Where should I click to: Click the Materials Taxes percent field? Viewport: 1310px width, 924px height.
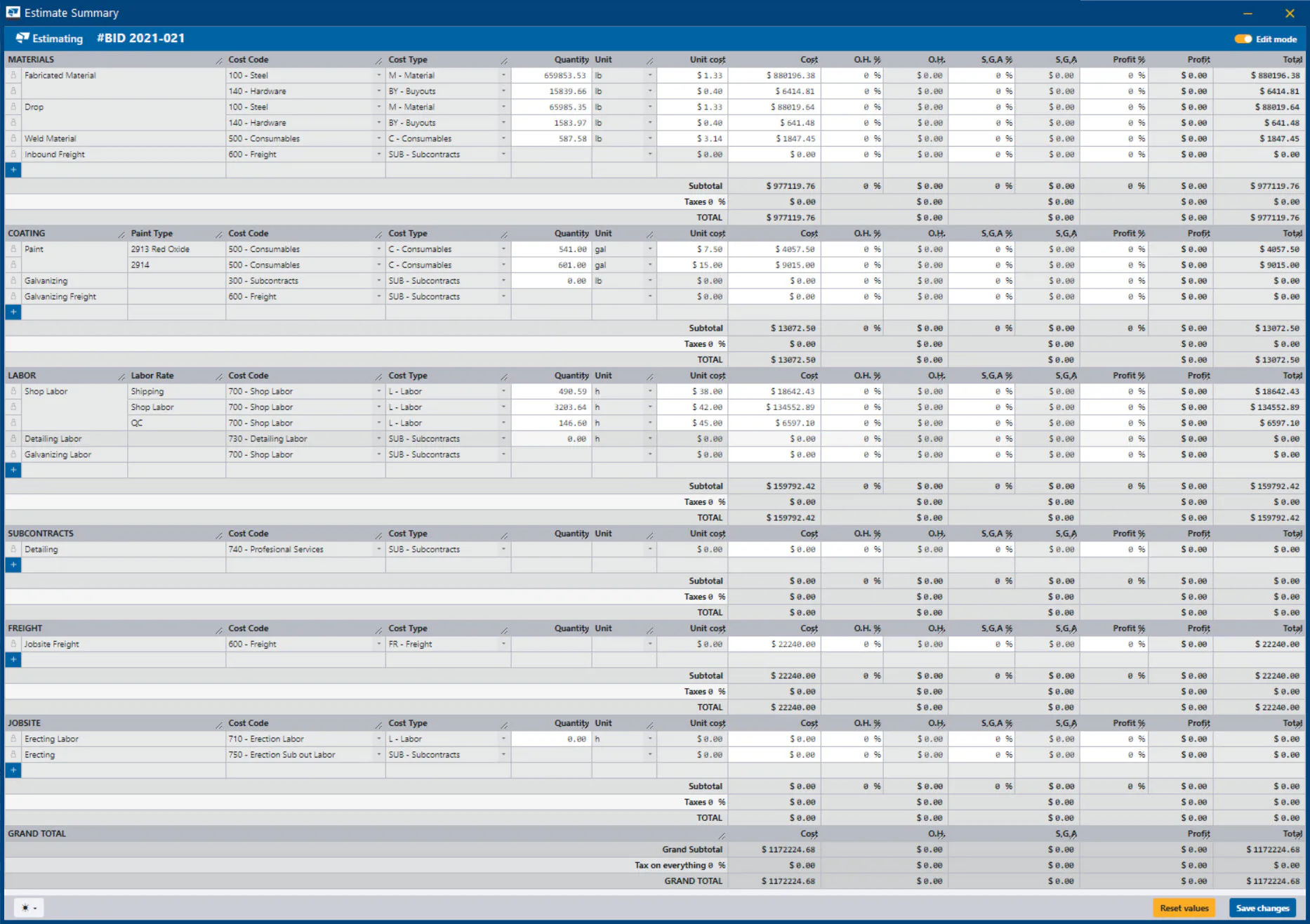pyautogui.click(x=715, y=202)
